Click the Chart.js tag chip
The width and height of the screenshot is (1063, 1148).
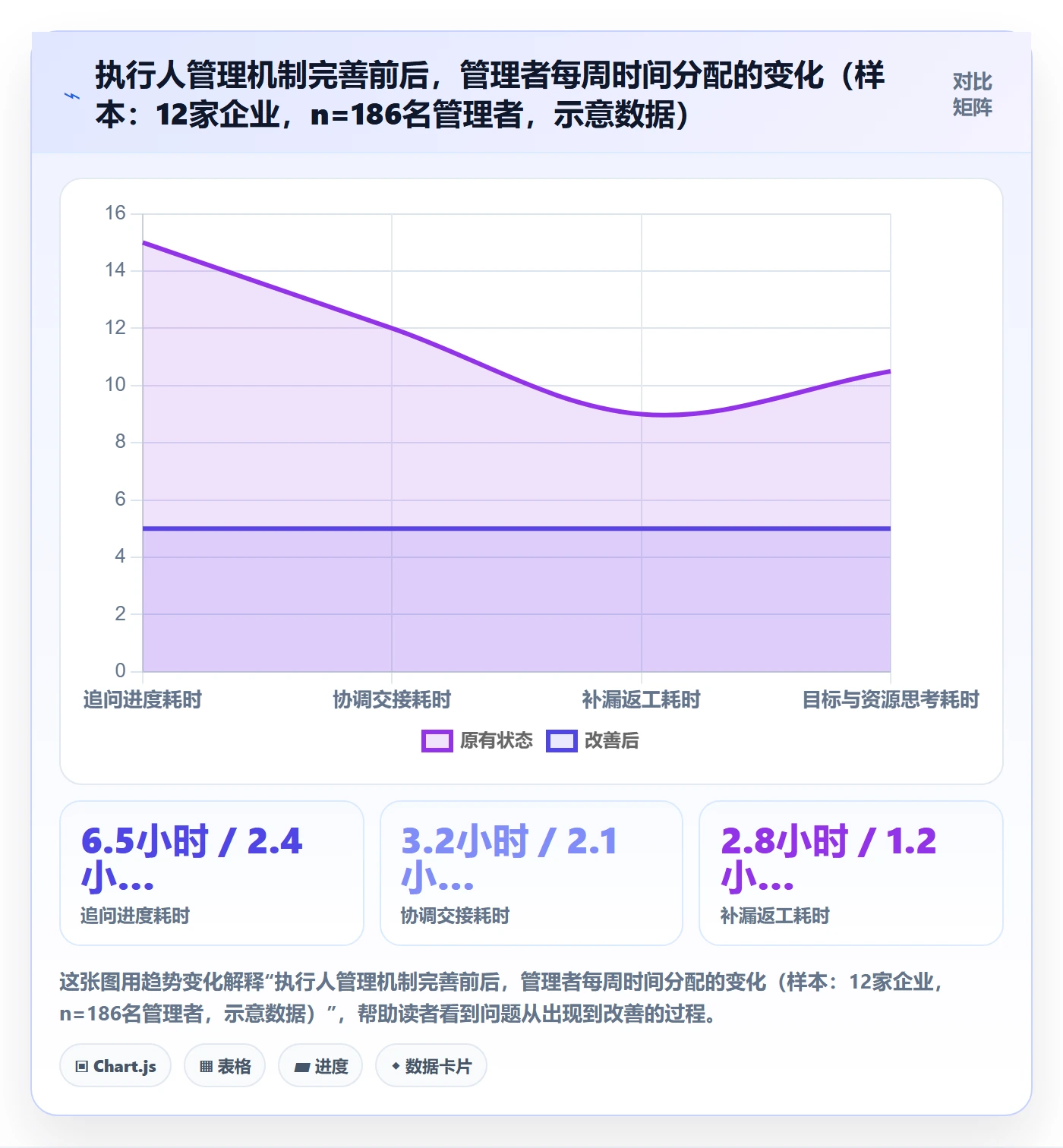(x=115, y=1066)
